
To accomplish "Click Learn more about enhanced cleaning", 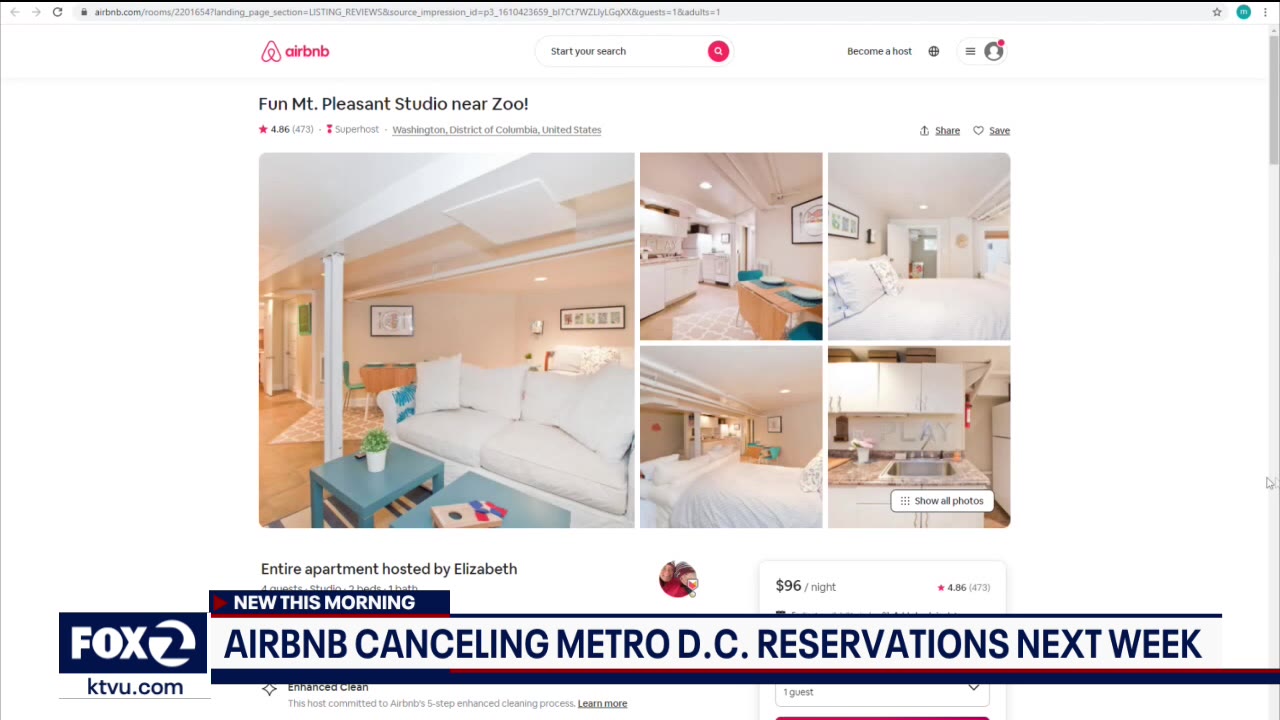I will pyautogui.click(x=602, y=703).
